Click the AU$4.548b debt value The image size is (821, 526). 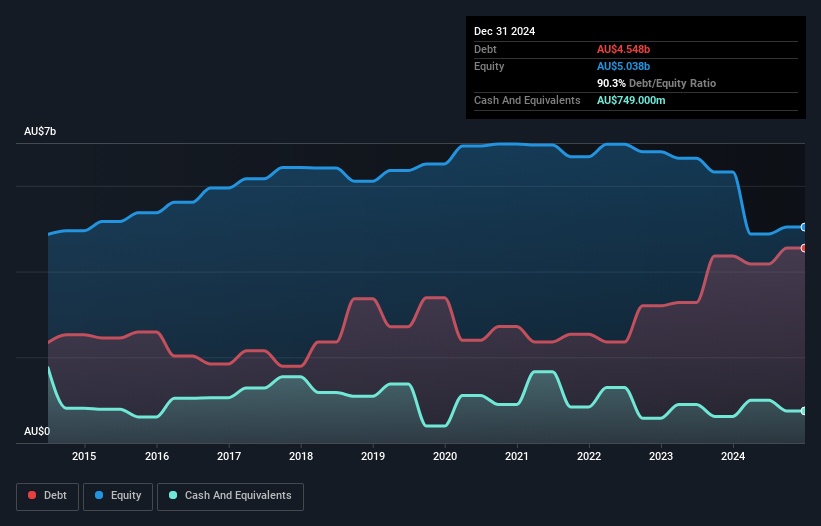pyautogui.click(x=623, y=49)
